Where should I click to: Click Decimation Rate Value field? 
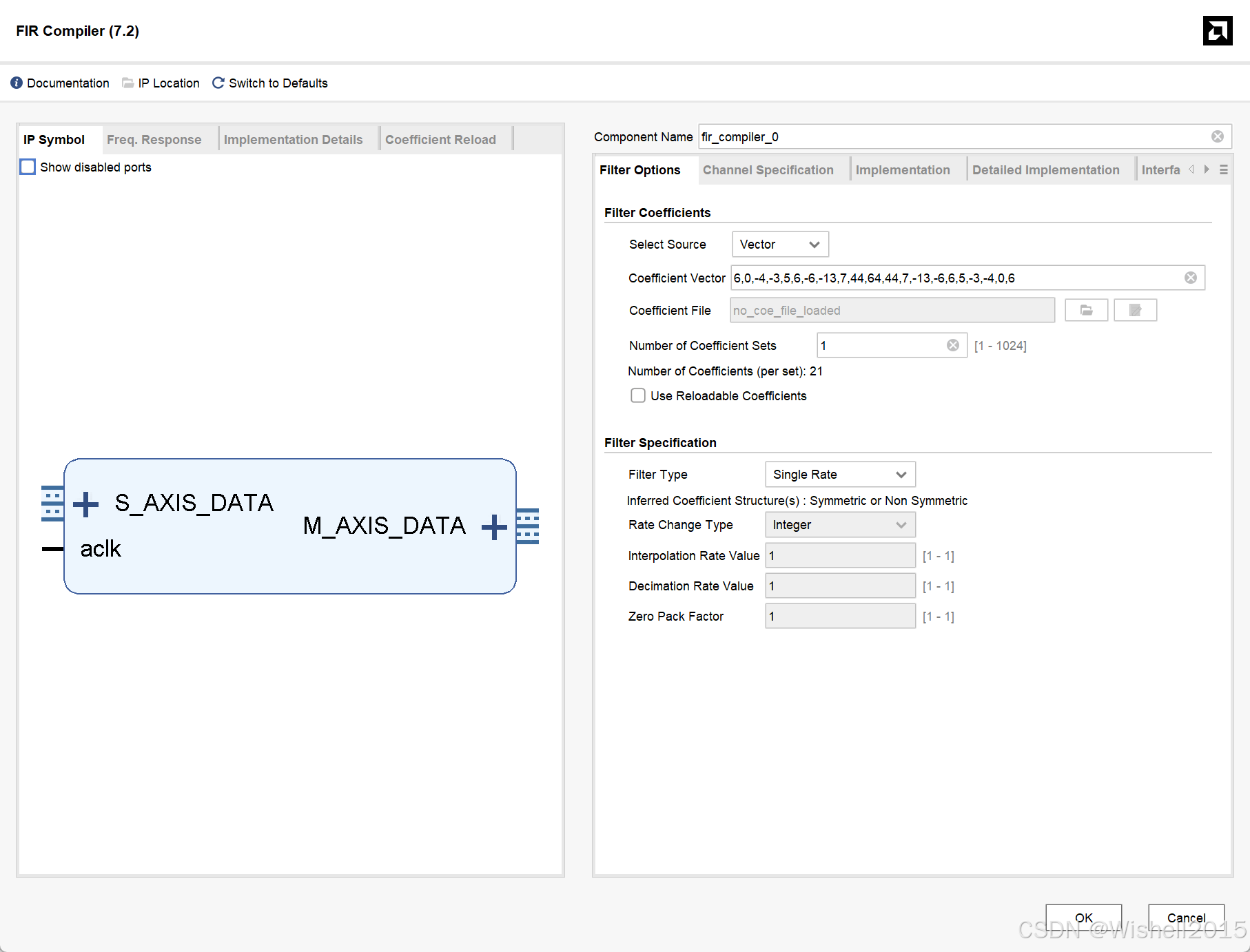coord(840,586)
